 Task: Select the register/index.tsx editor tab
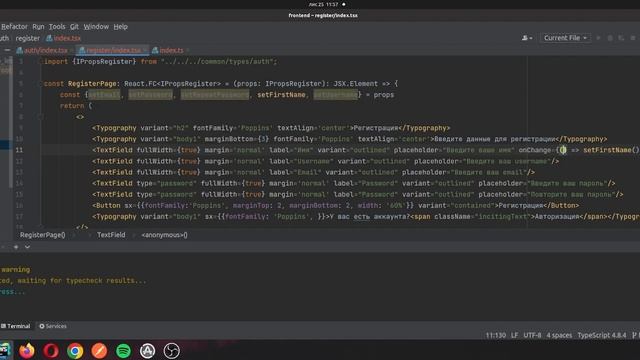[113, 50]
